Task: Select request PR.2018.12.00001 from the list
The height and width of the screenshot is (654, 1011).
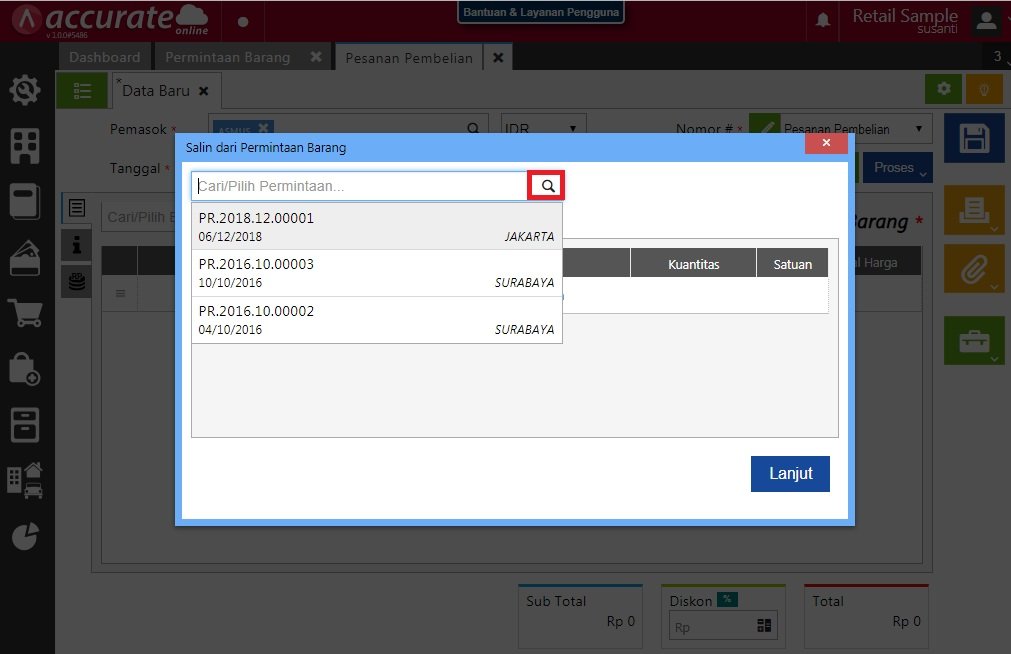Action: (376, 227)
